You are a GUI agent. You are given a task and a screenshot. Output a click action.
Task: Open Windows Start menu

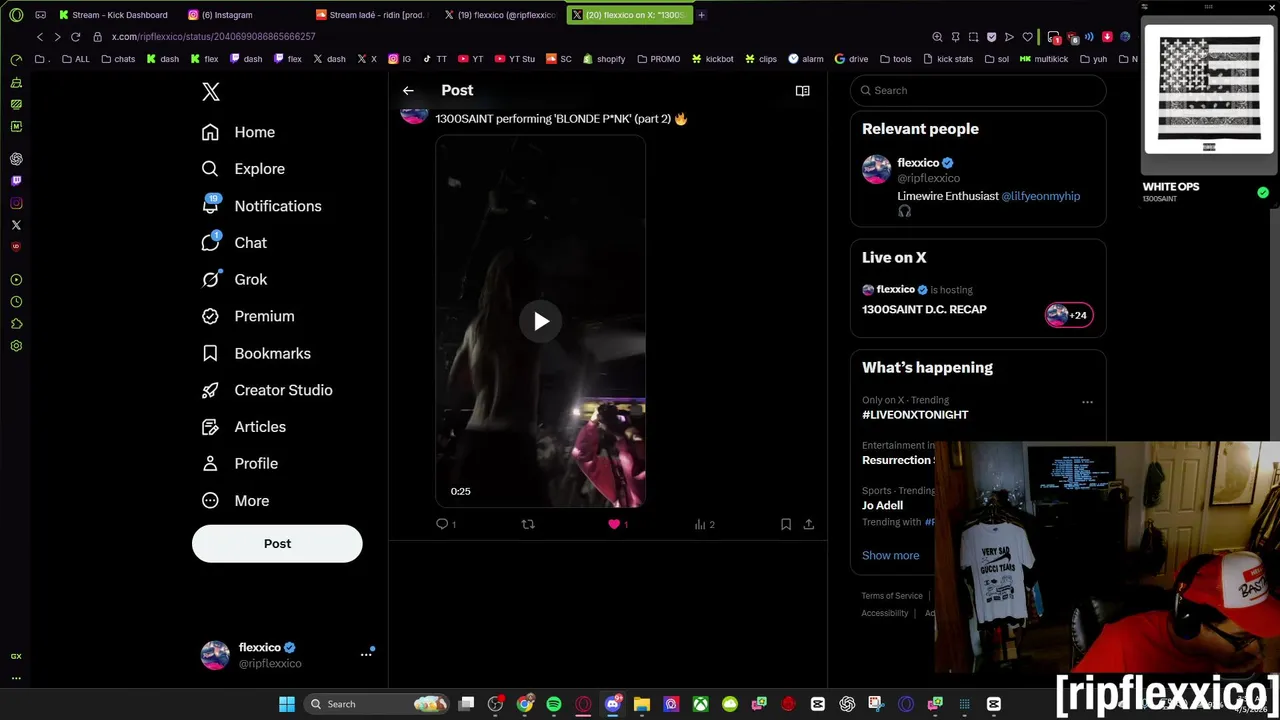(287, 704)
